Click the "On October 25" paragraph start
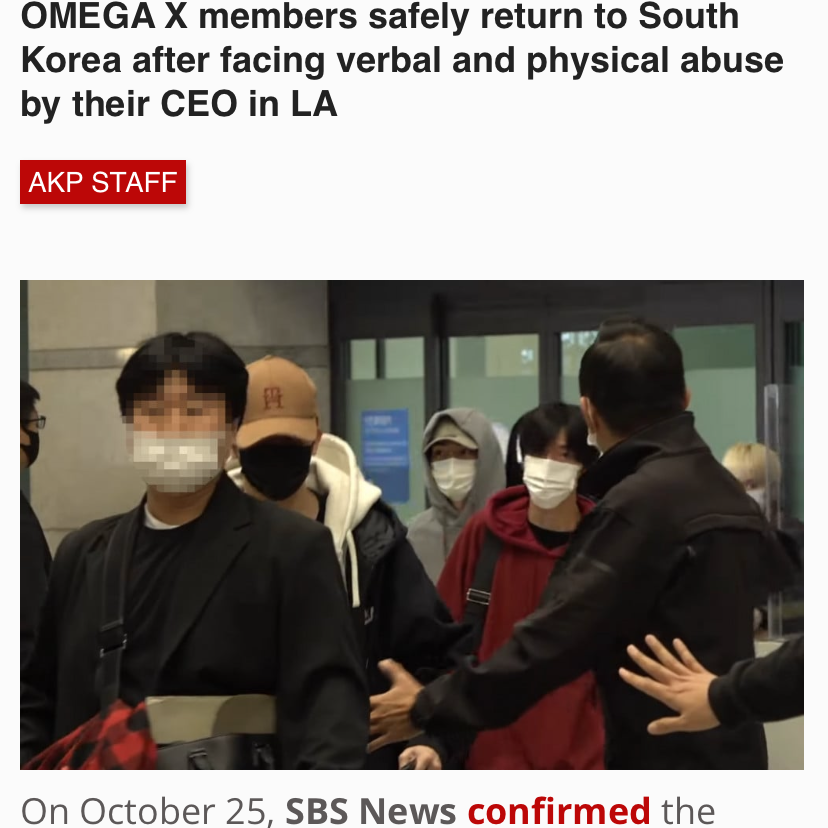This screenshot has height=828, width=828. 147,811
